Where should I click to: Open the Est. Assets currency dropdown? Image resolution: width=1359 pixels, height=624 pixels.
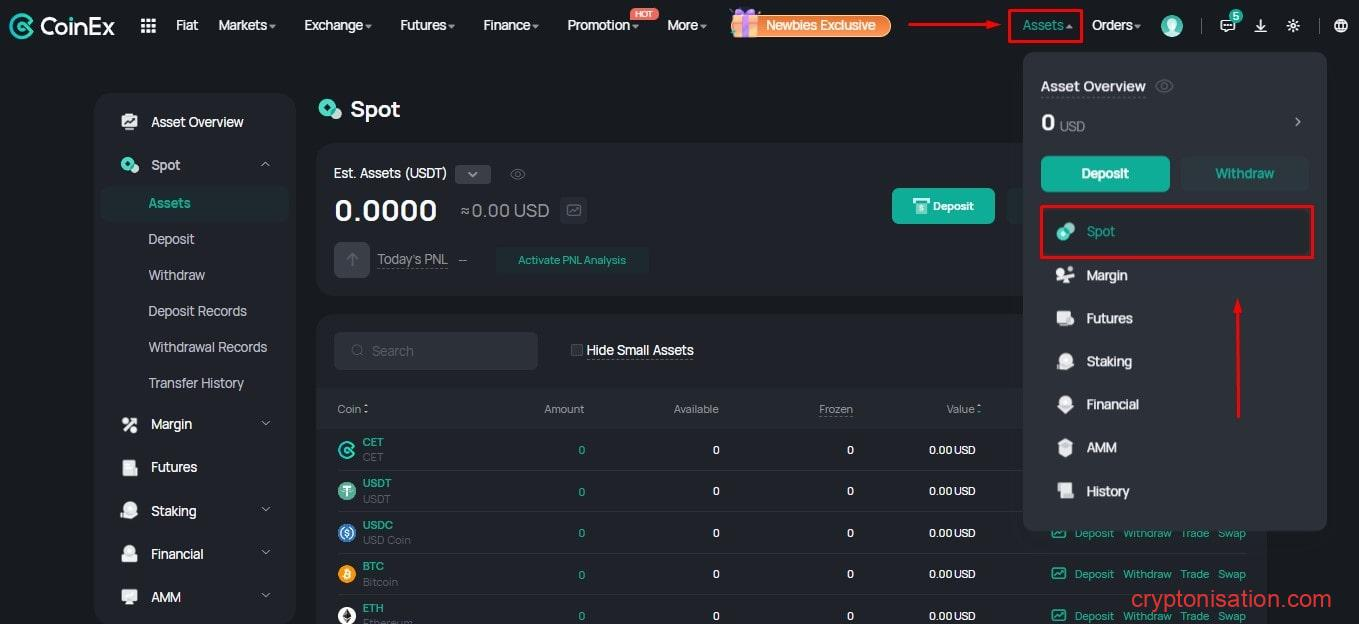(x=472, y=174)
